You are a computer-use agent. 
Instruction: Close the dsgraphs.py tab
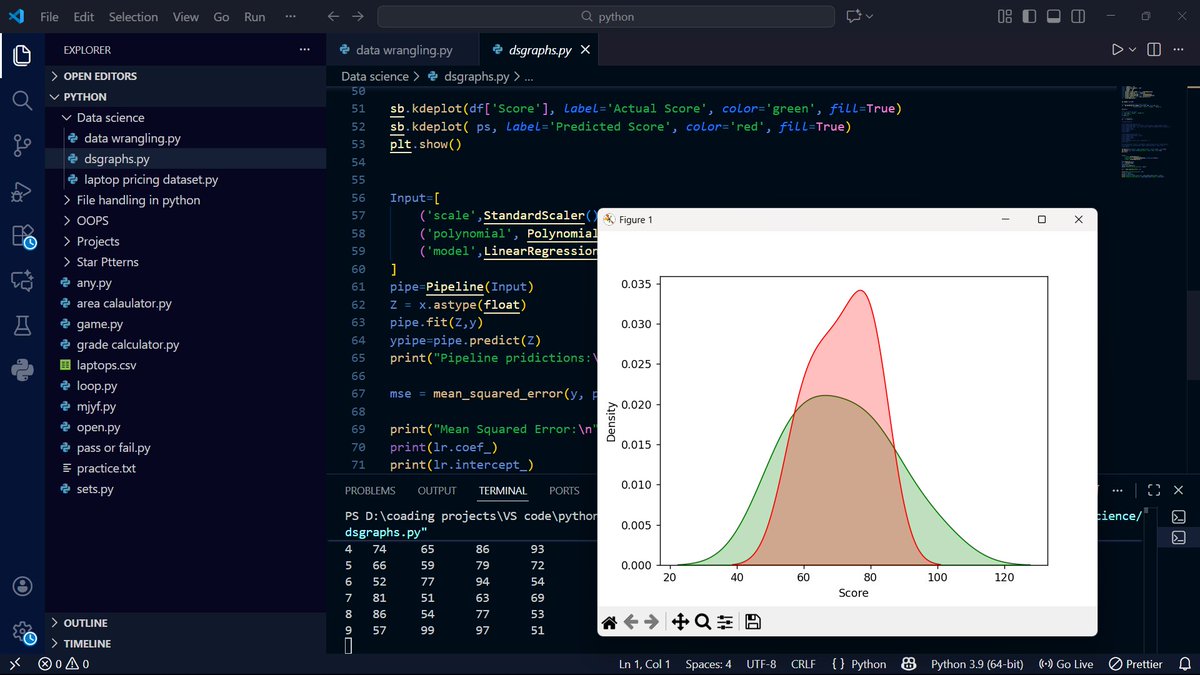(x=585, y=49)
